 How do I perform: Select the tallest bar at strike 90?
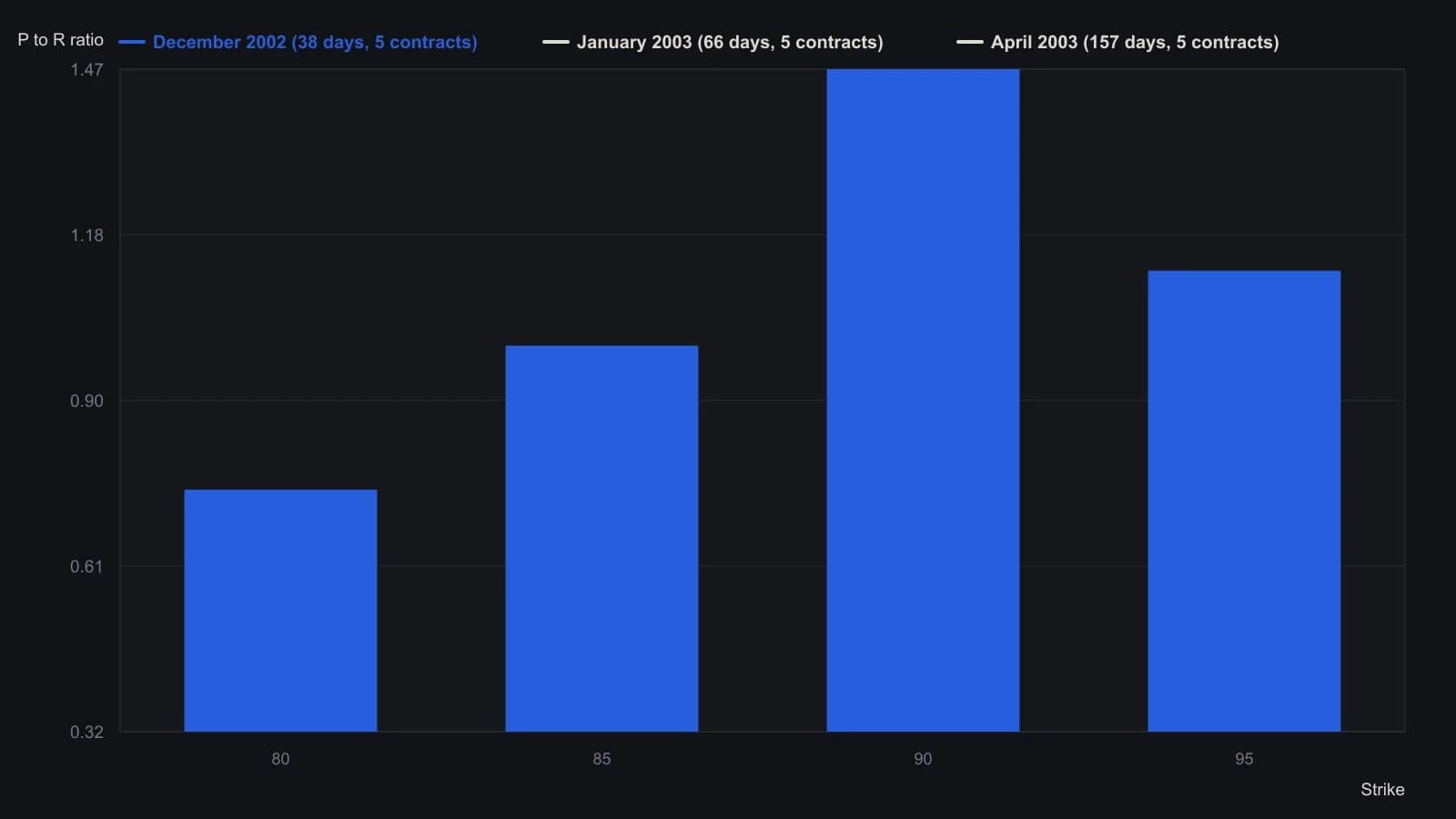(923, 400)
